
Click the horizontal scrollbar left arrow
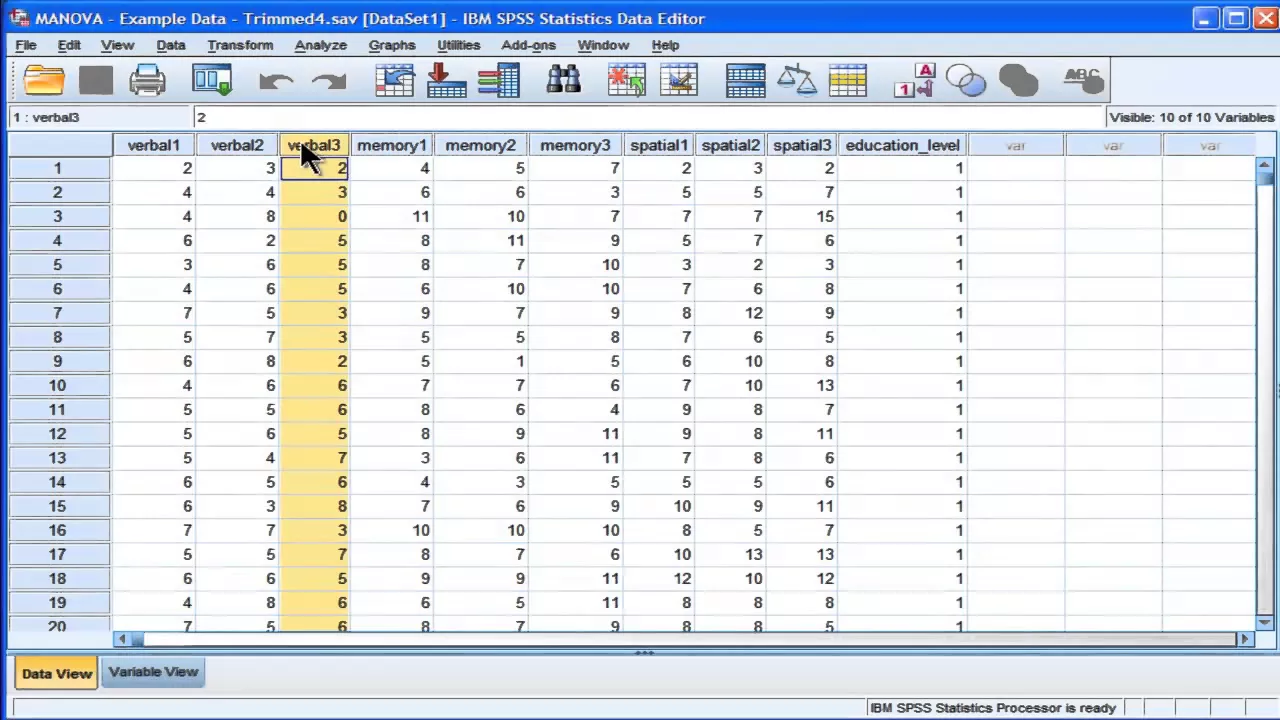click(122, 639)
